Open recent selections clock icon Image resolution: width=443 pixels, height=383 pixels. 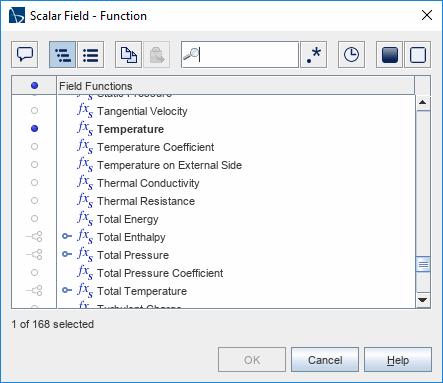coord(351,55)
